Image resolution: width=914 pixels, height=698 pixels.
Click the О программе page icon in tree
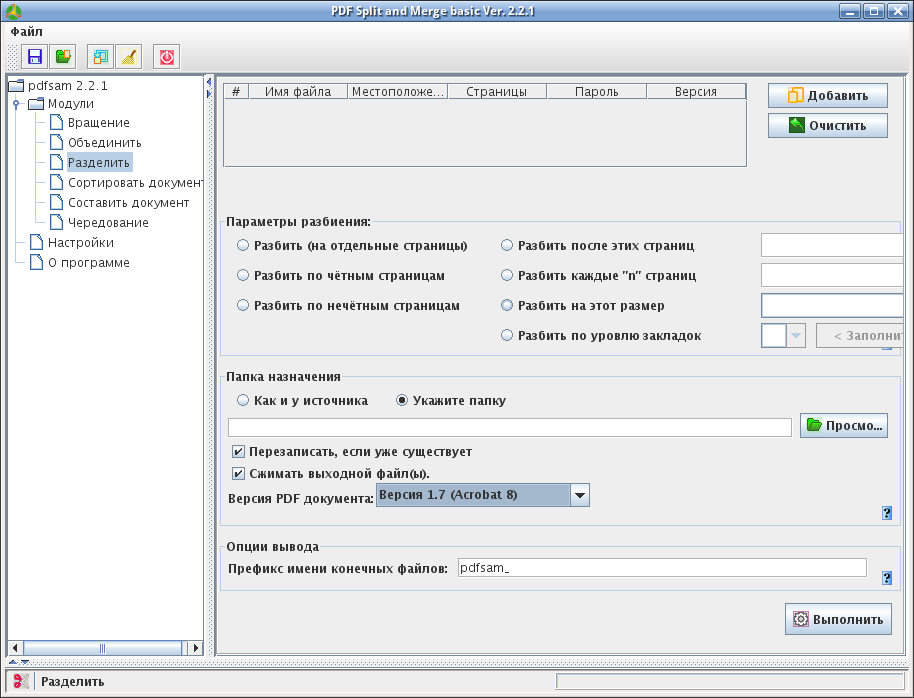pyautogui.click(x=36, y=262)
